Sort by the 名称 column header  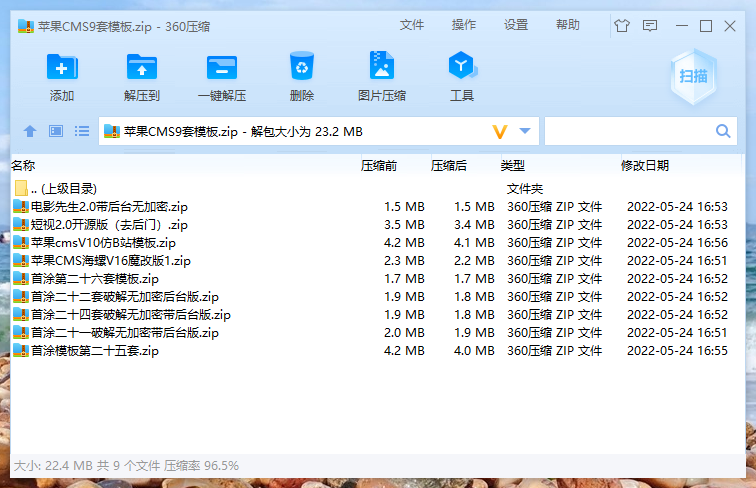[23, 165]
